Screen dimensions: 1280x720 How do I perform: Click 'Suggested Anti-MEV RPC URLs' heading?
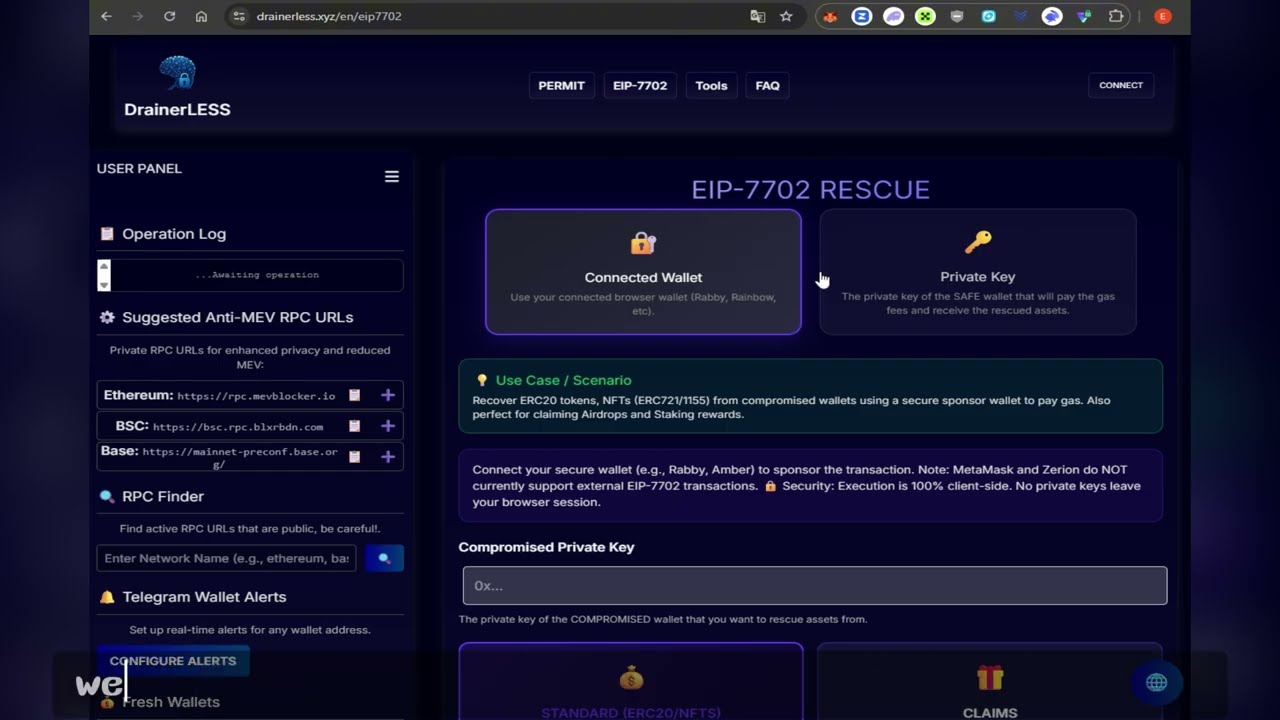(238, 317)
